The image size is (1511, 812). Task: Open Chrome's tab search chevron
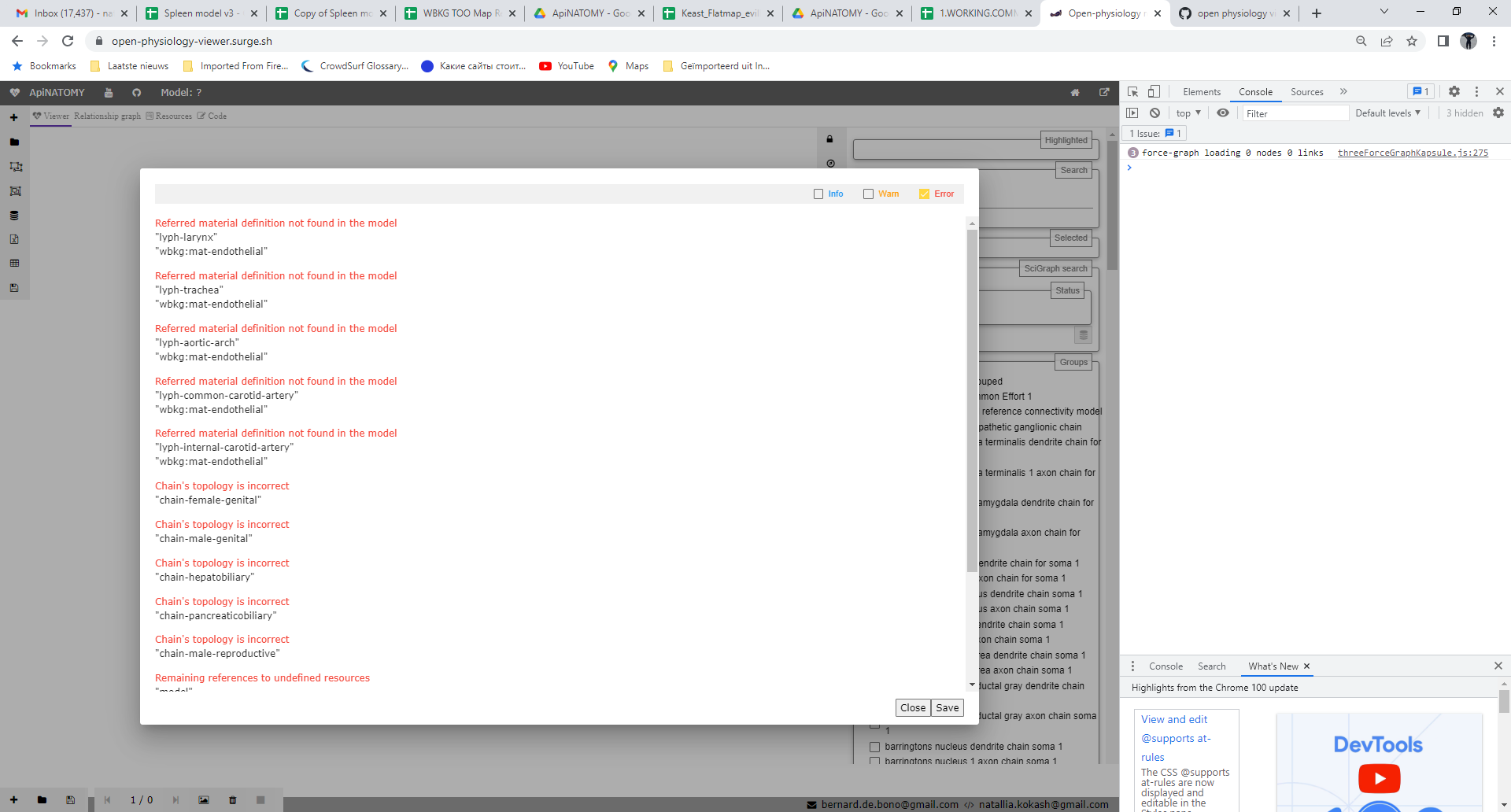(1384, 11)
